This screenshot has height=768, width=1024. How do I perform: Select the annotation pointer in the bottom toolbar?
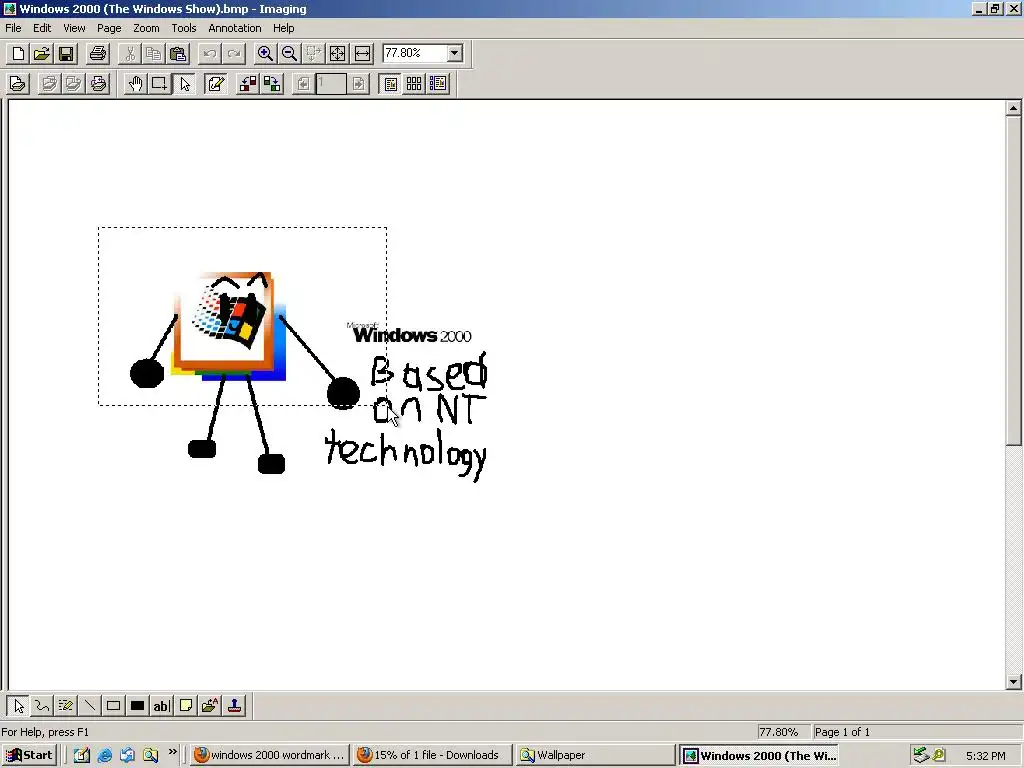point(18,705)
